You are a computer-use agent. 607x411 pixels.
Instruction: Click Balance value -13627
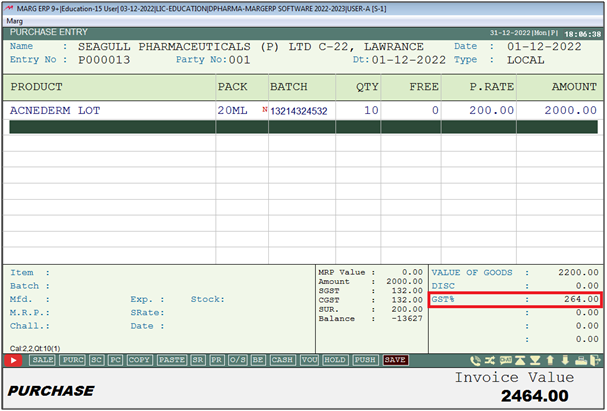tap(407, 319)
